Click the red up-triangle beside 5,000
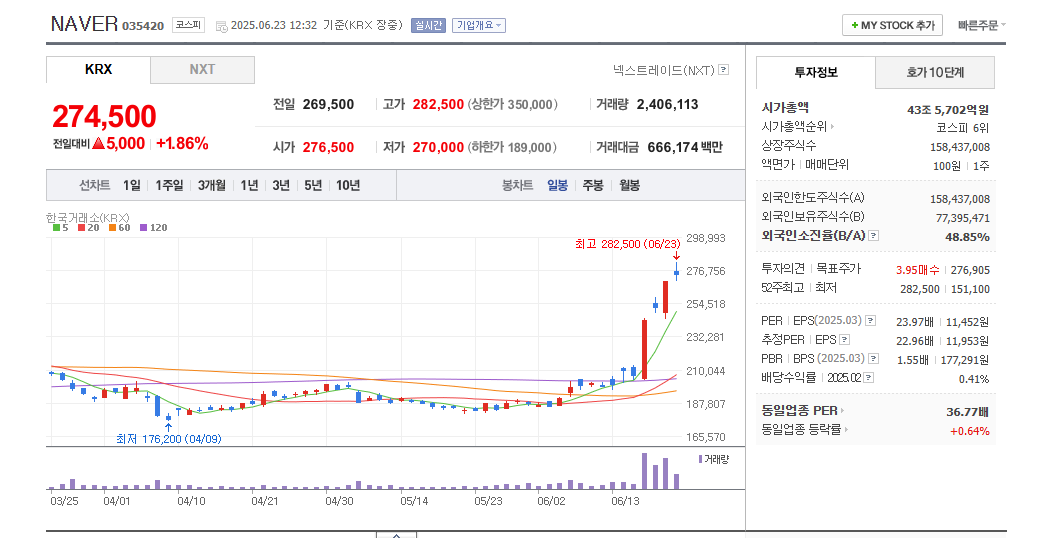 pyautogui.click(x=99, y=143)
